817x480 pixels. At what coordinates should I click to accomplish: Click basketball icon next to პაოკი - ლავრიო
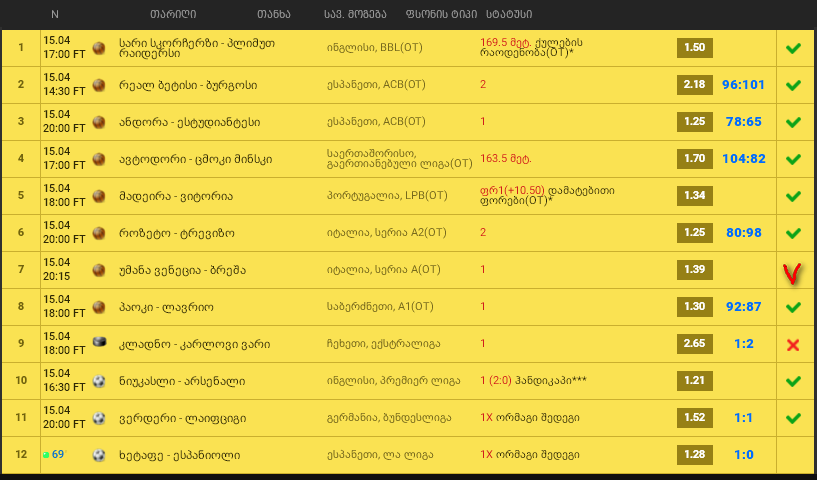pyautogui.click(x=98, y=307)
